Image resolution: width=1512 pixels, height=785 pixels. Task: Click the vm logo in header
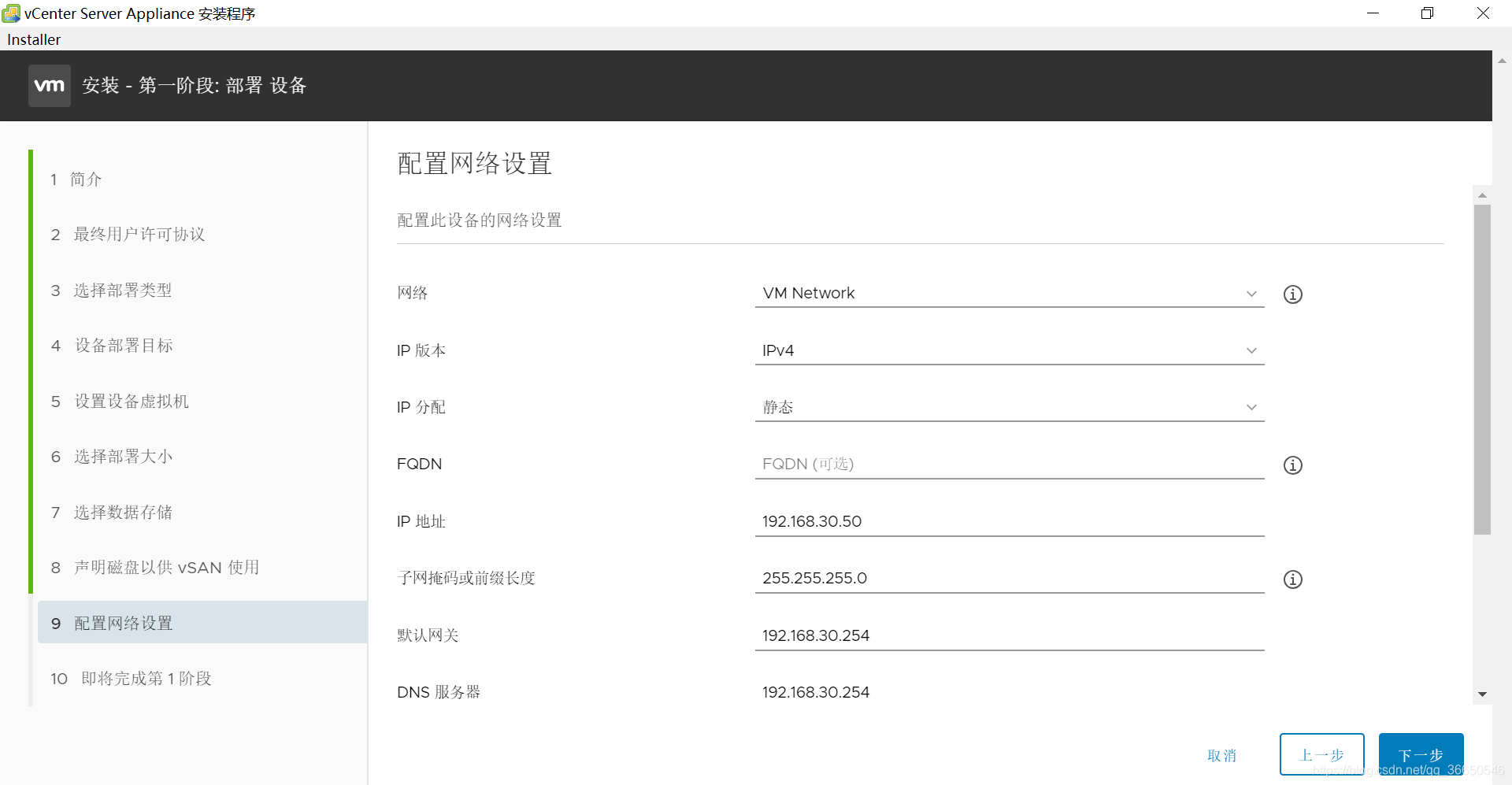tap(50, 86)
